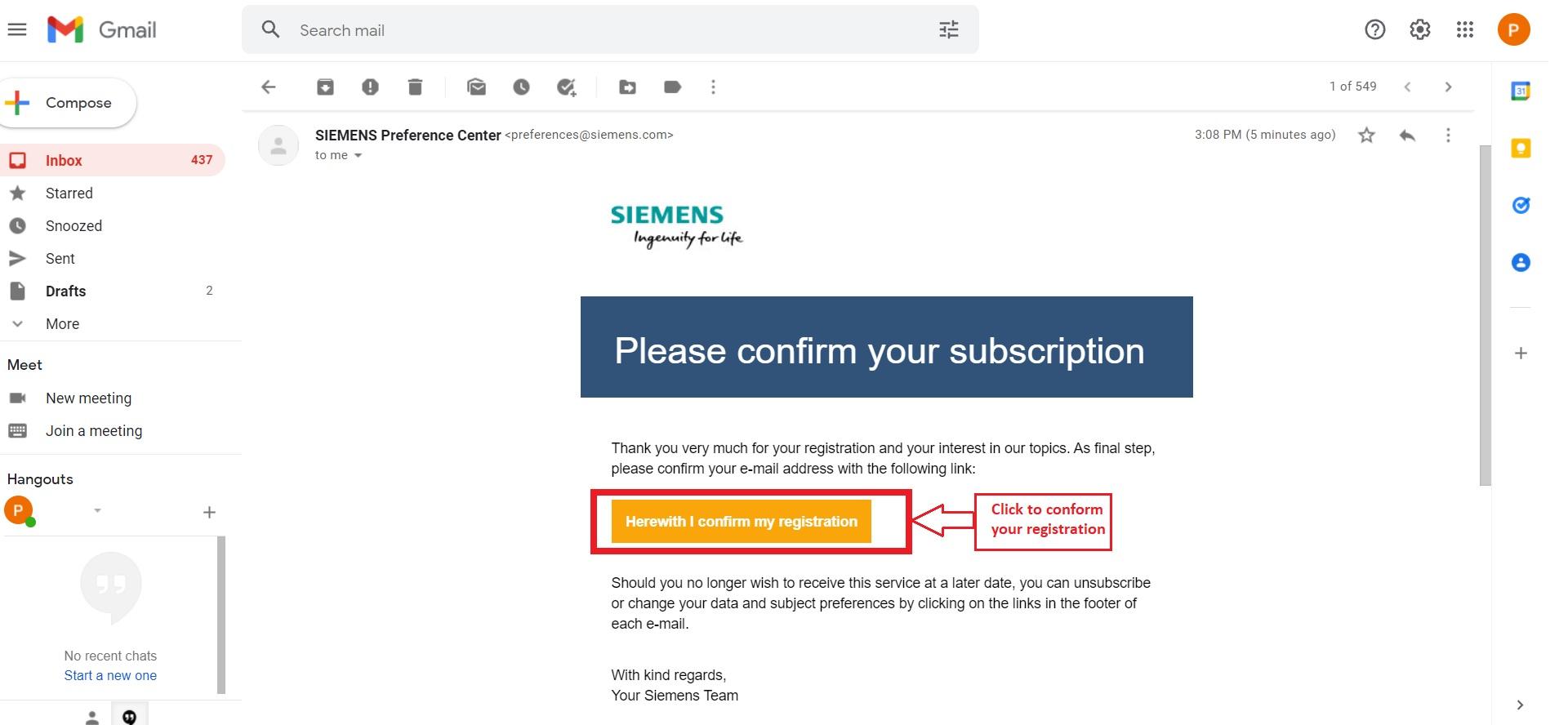1568x725 pixels.
Task: Show search options in search bar
Action: (948, 30)
